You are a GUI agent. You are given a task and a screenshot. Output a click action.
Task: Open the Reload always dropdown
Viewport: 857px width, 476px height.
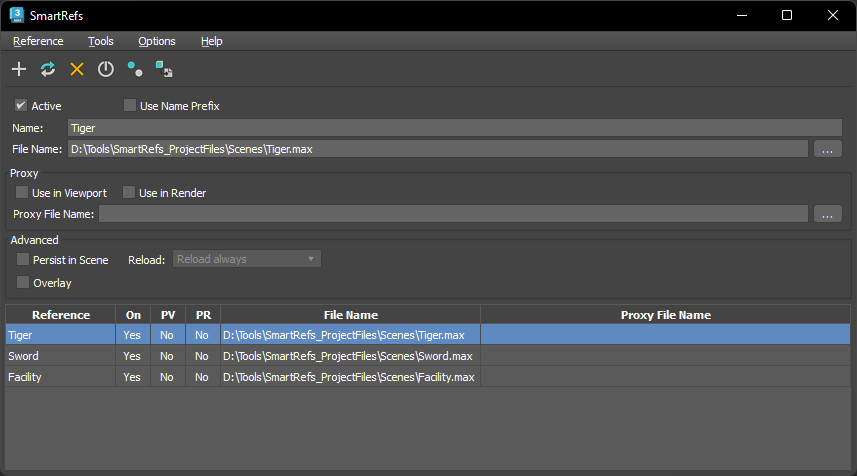(x=247, y=259)
